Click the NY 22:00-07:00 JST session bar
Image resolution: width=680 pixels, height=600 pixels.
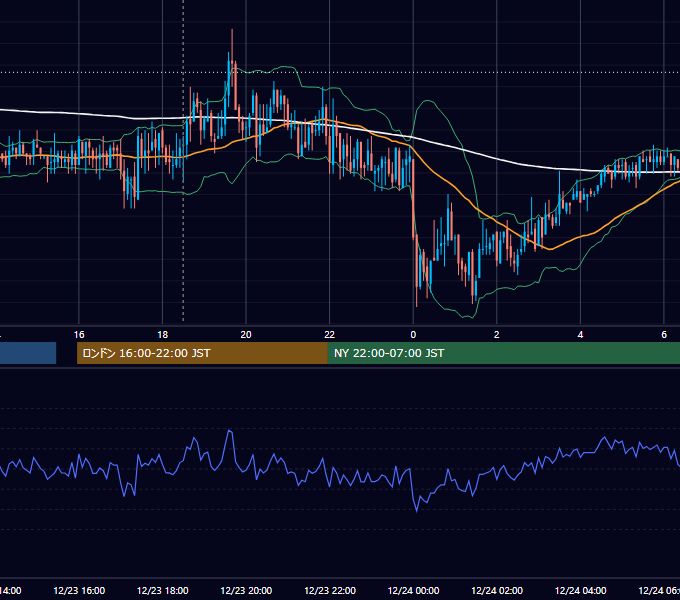[503, 353]
